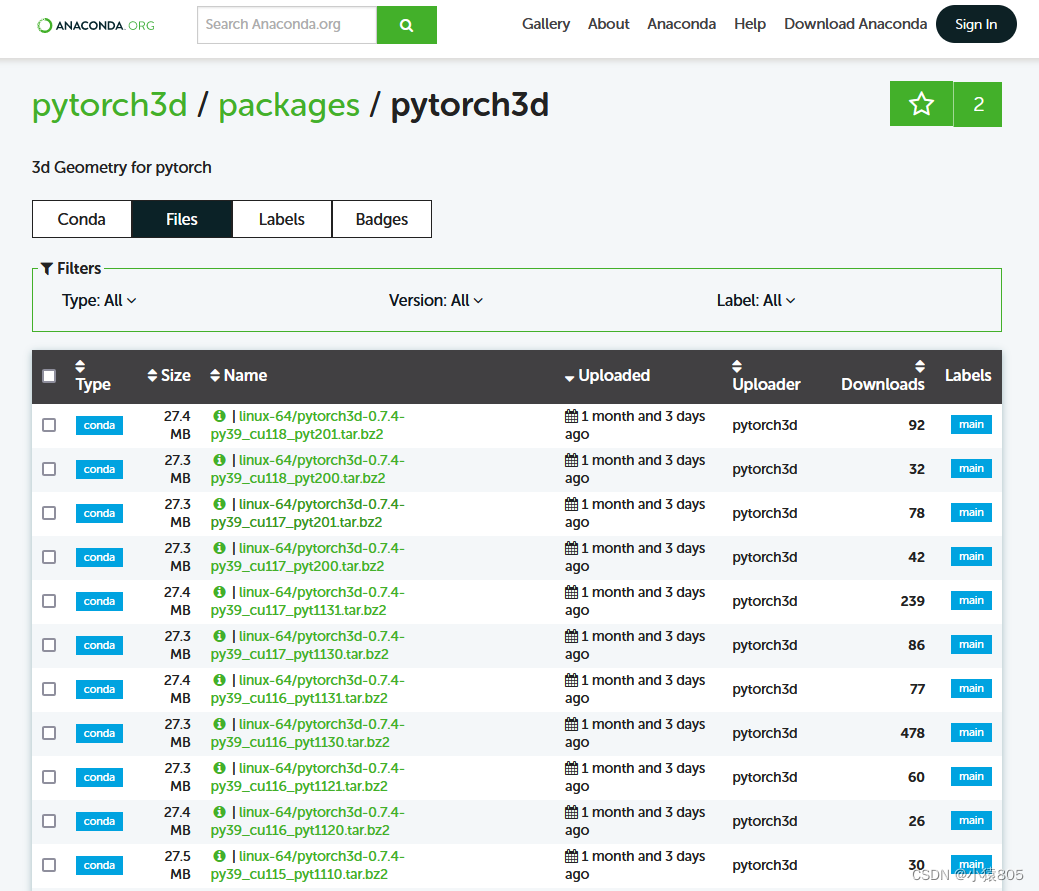Click main label badge in 239 downloads row
The height and width of the screenshot is (891, 1039).
[x=971, y=601]
